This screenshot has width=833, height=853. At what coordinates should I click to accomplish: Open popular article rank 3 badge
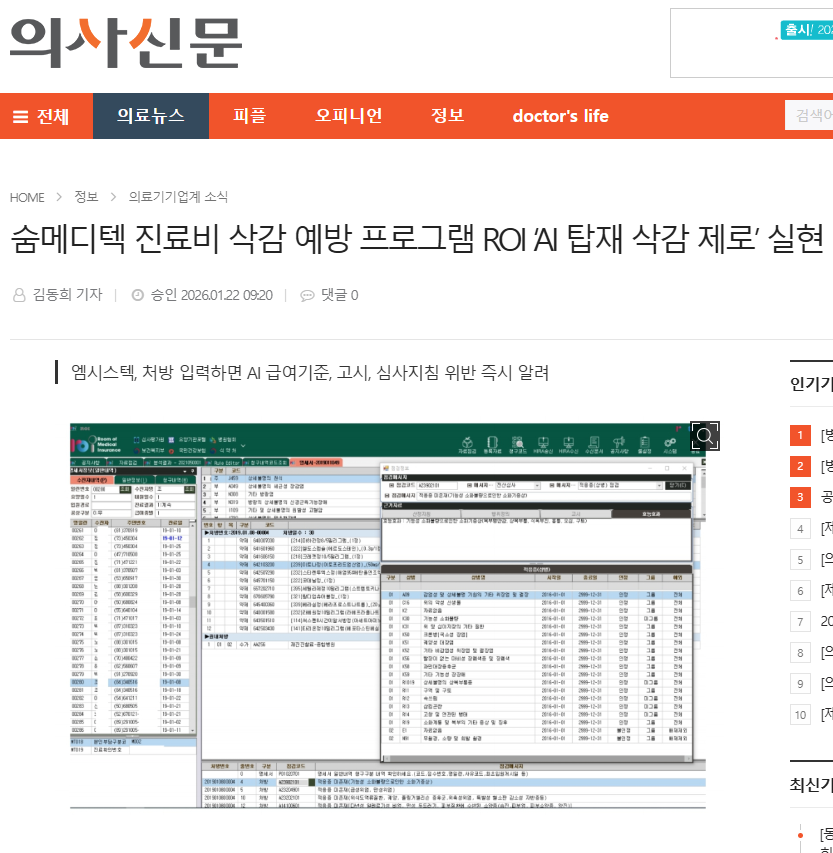tap(800, 497)
